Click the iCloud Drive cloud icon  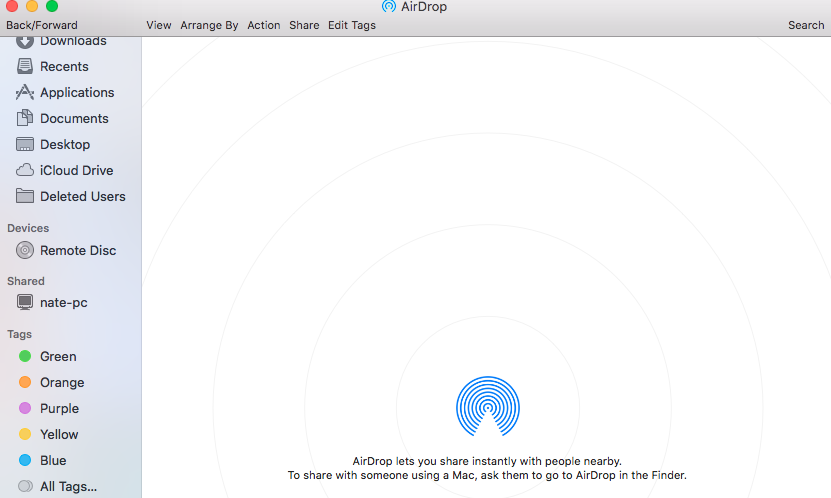[x=24, y=170]
